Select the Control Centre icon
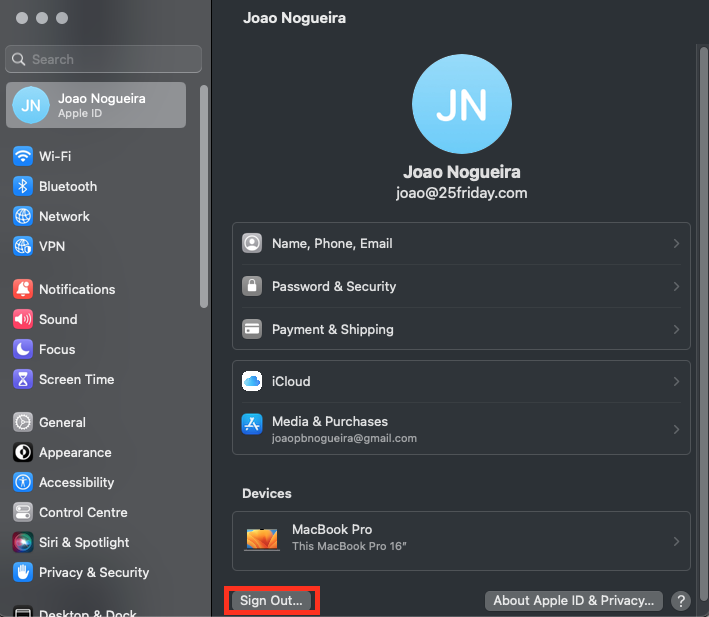 pos(23,513)
